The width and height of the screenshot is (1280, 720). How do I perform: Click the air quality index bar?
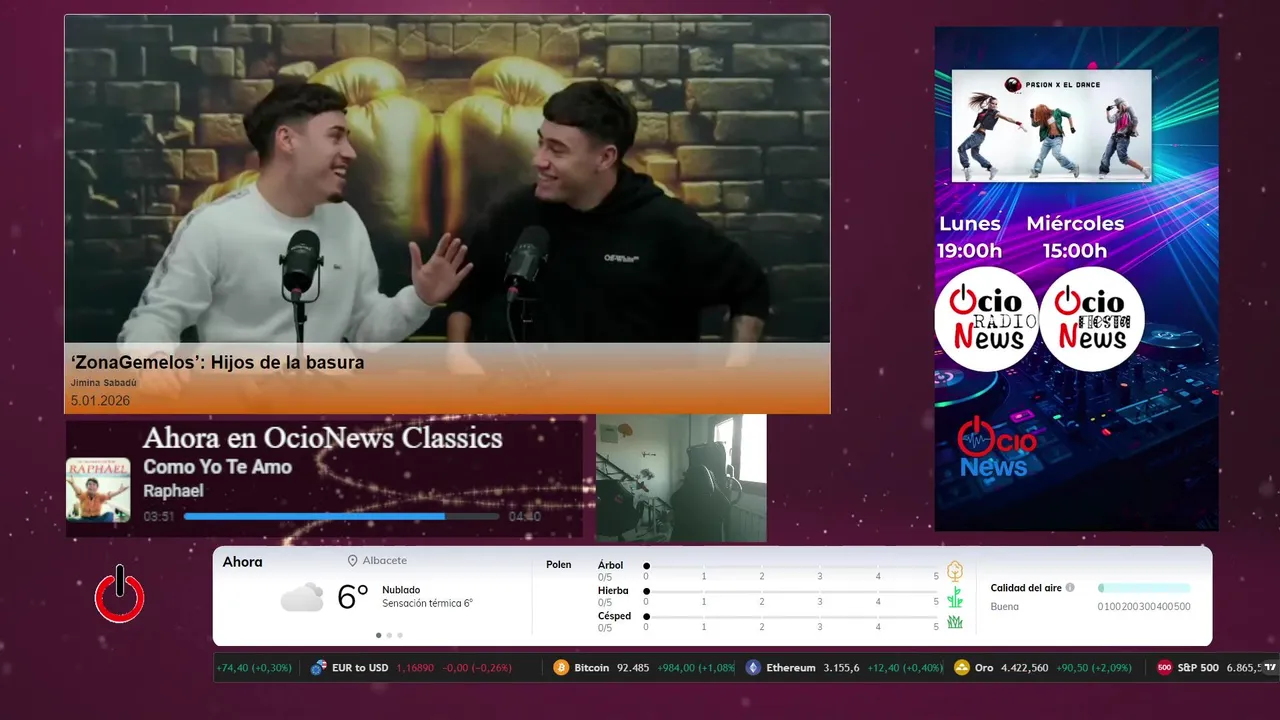coord(1144,588)
